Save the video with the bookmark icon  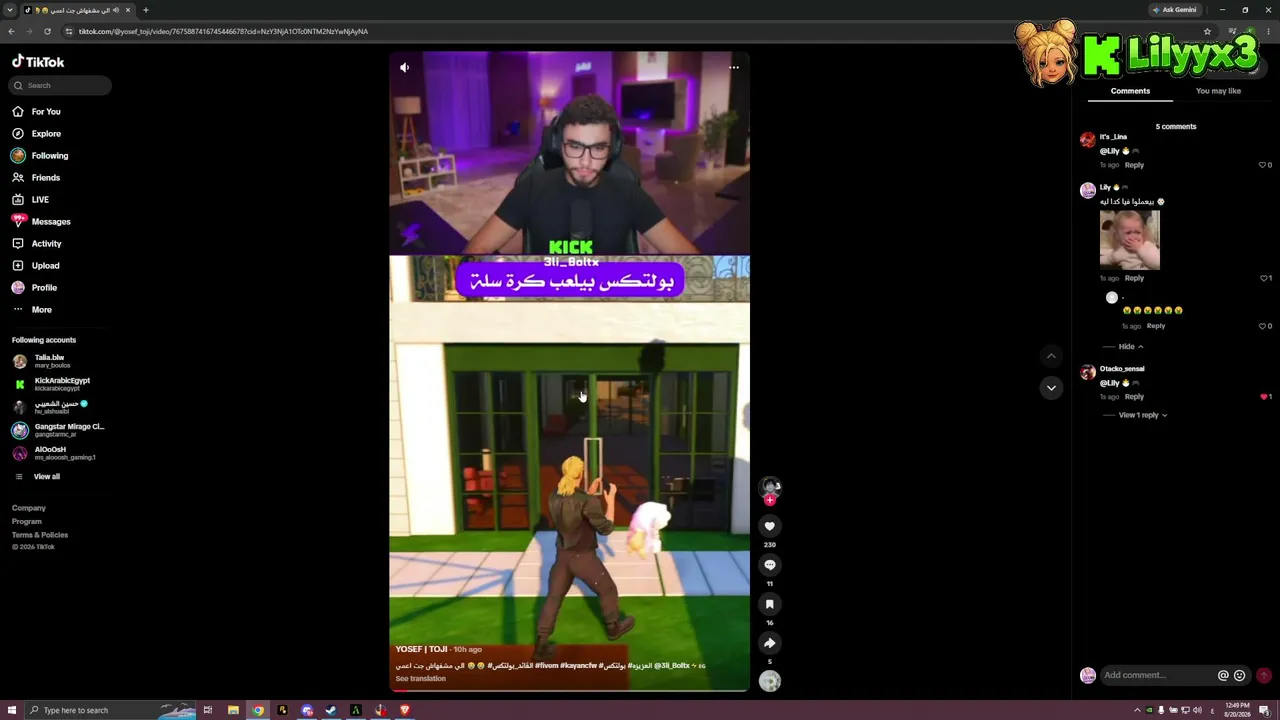pyautogui.click(x=769, y=604)
